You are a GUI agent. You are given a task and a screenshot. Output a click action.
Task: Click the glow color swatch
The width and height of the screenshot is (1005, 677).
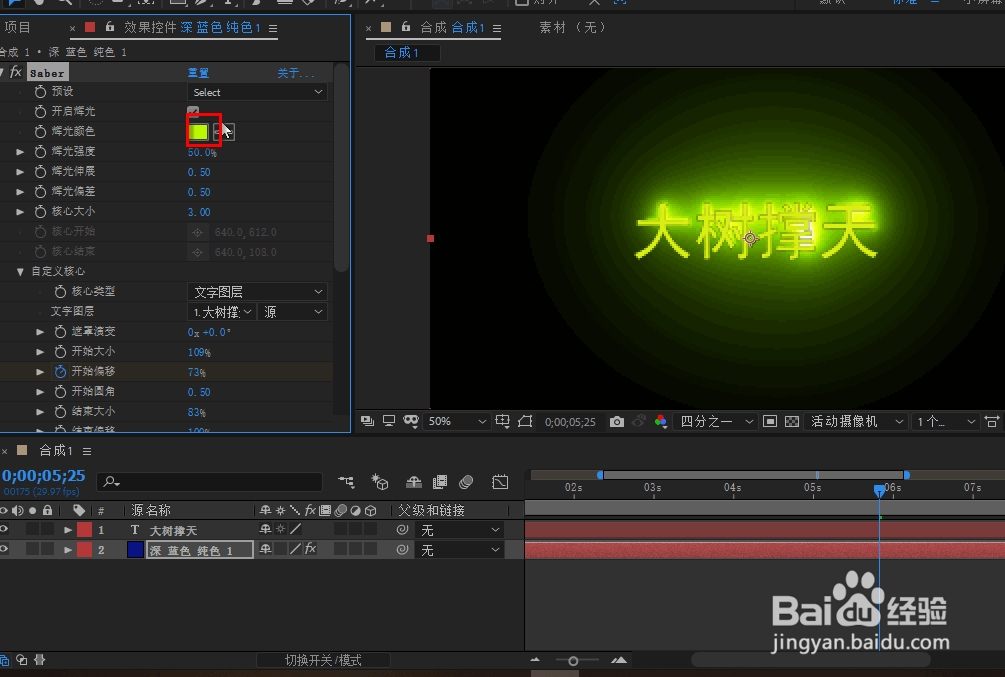[x=199, y=131]
